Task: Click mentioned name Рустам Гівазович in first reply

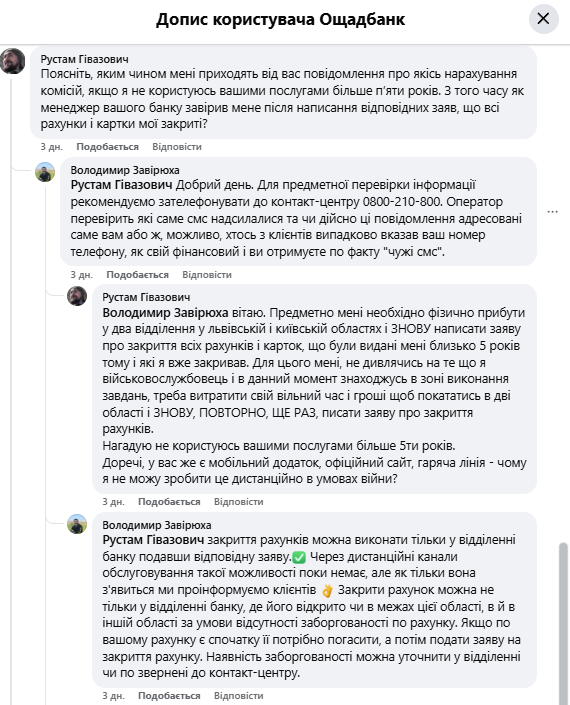Action: tap(121, 185)
